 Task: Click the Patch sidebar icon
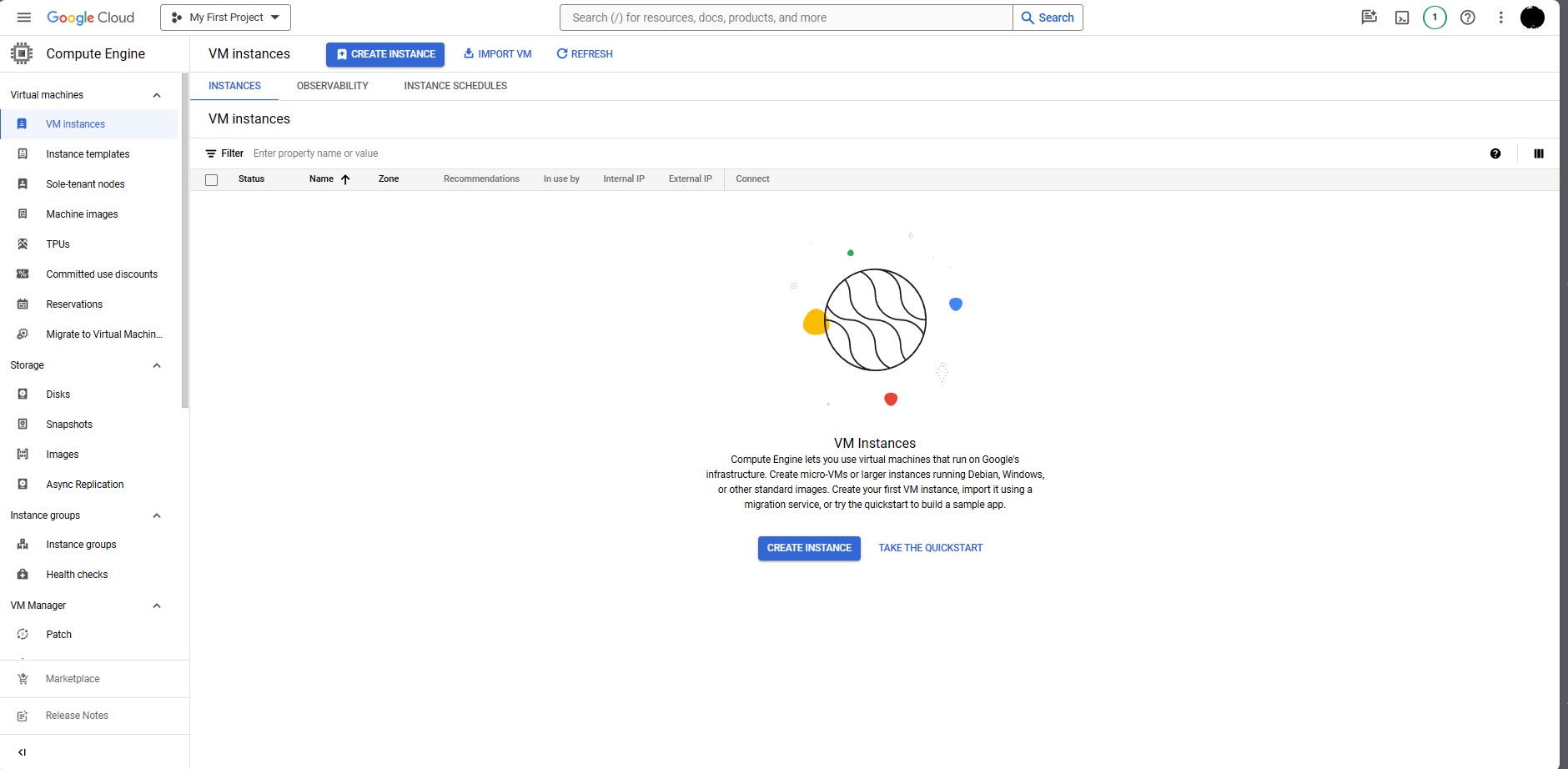[23, 635]
